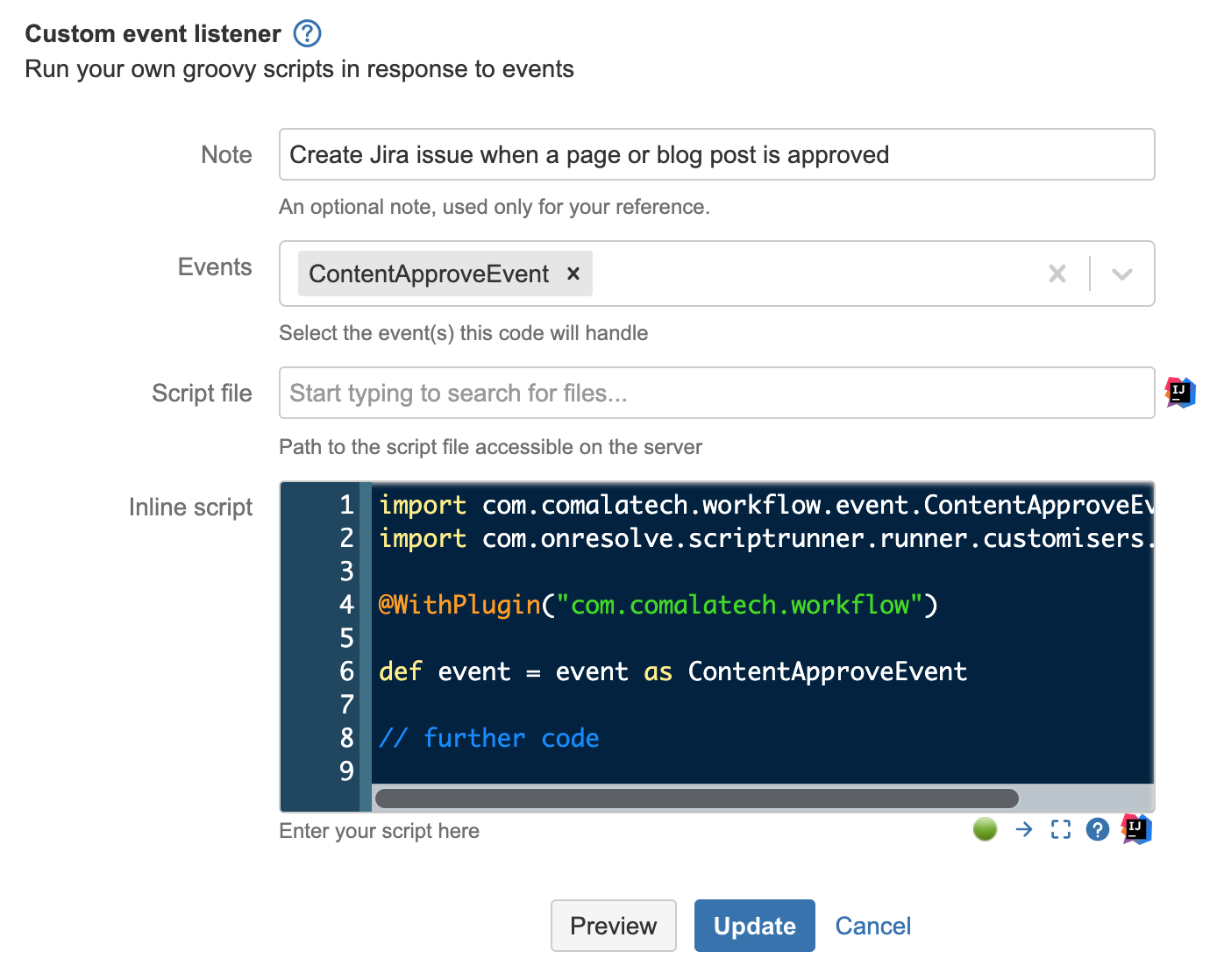Viewport: 1217px width, 980px height.
Task: Open the blue help icon below the editor
Action: 1098,828
